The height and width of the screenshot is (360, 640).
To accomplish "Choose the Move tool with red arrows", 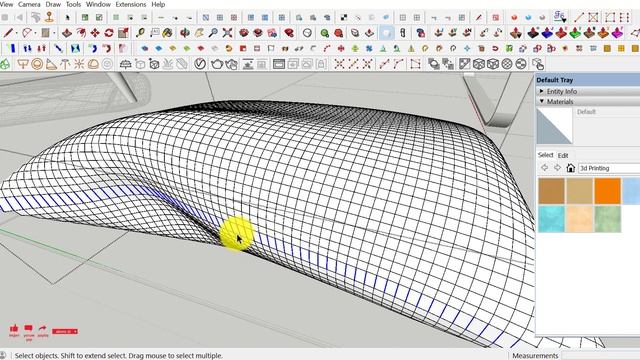I will pos(95,33).
